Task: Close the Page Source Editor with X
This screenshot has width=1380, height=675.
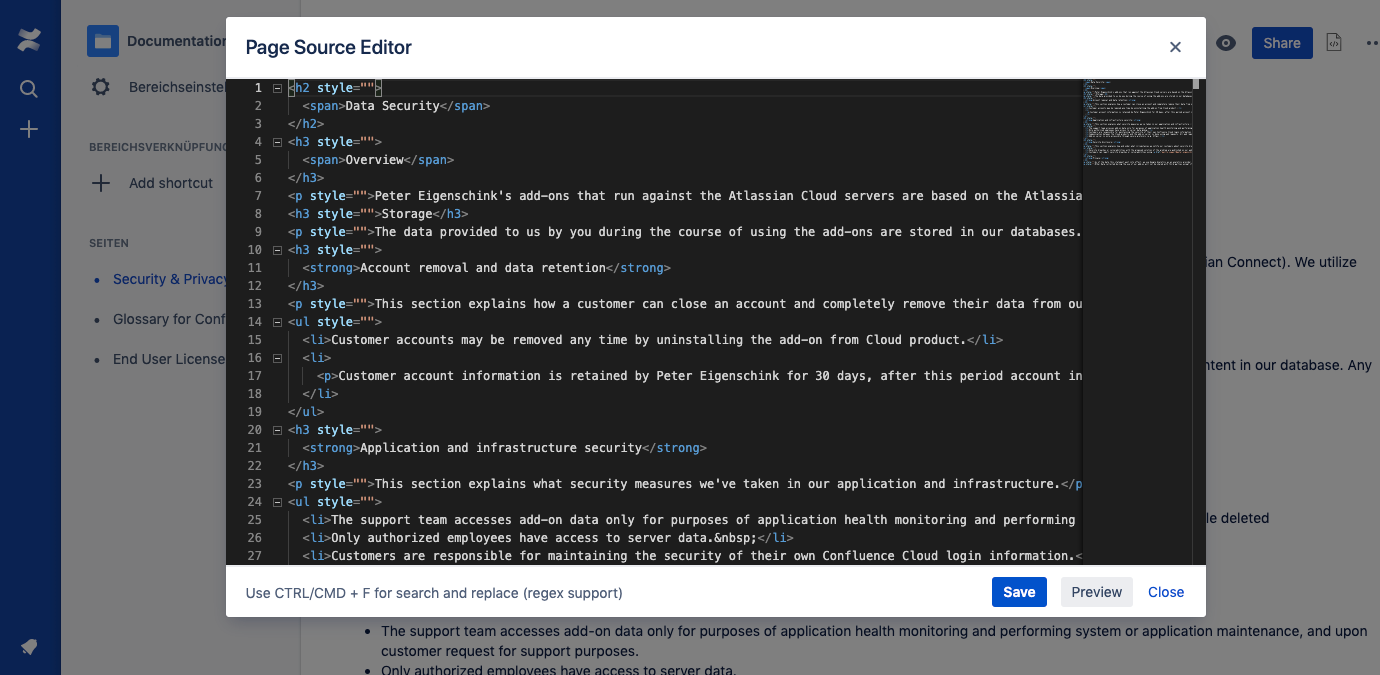Action: pos(1175,47)
